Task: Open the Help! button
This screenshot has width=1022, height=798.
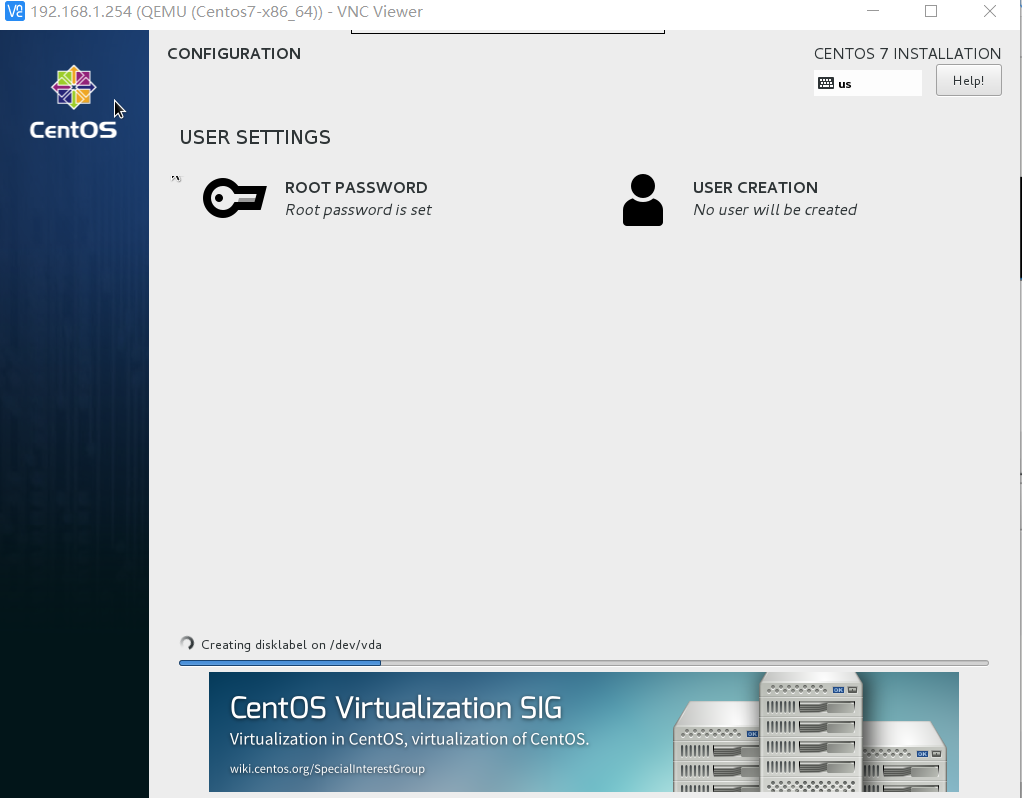Action: pos(969,80)
